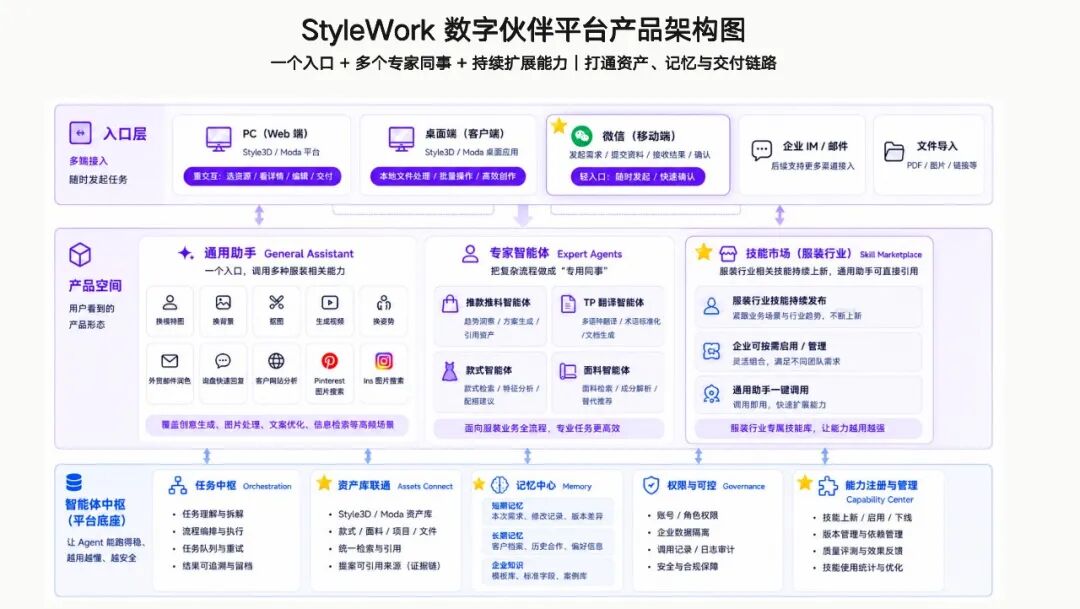The width and height of the screenshot is (1080, 609).
Task: Click the text 结果可追溯与留档
Action: click(218, 566)
